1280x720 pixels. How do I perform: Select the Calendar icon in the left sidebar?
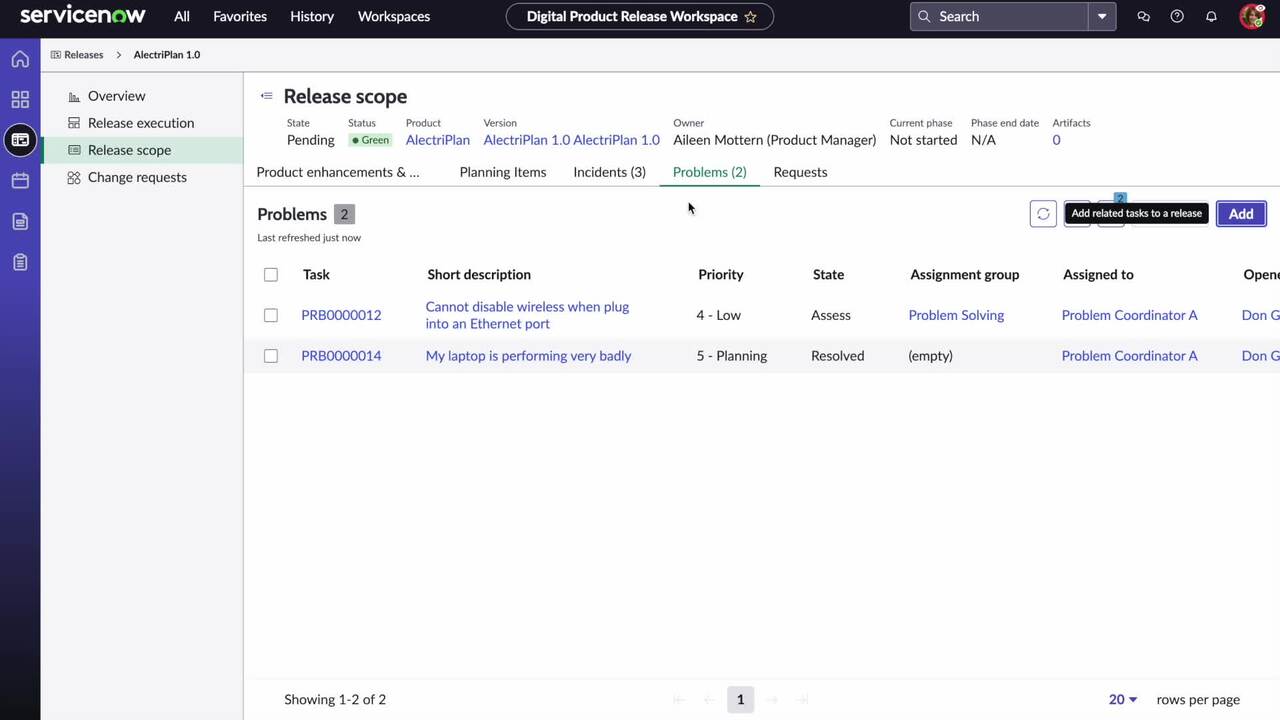point(20,180)
